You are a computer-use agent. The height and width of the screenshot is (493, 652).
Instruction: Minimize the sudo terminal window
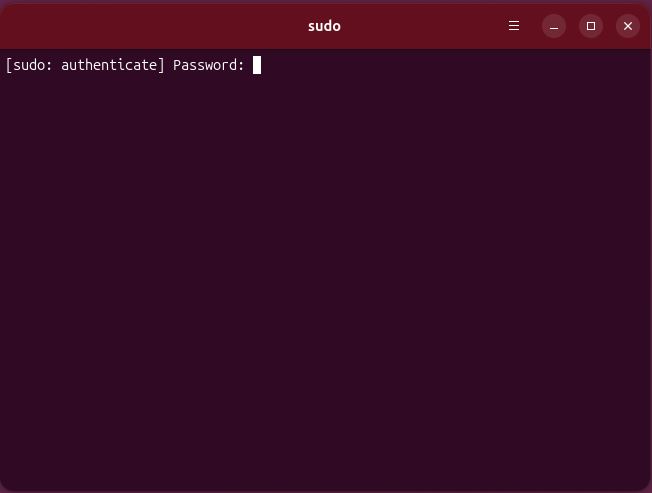coord(553,26)
